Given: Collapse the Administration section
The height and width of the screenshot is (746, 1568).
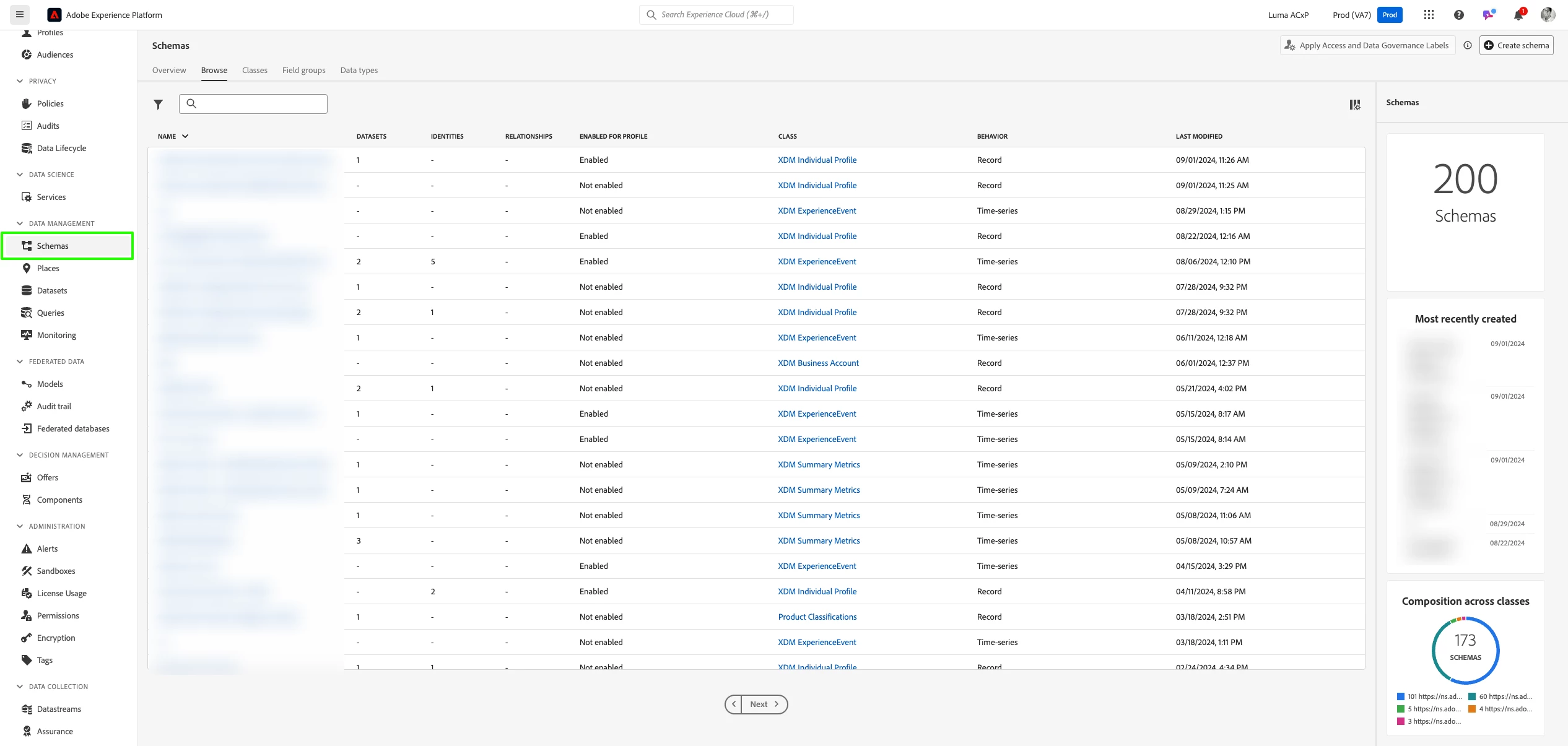Looking at the screenshot, I should point(20,526).
